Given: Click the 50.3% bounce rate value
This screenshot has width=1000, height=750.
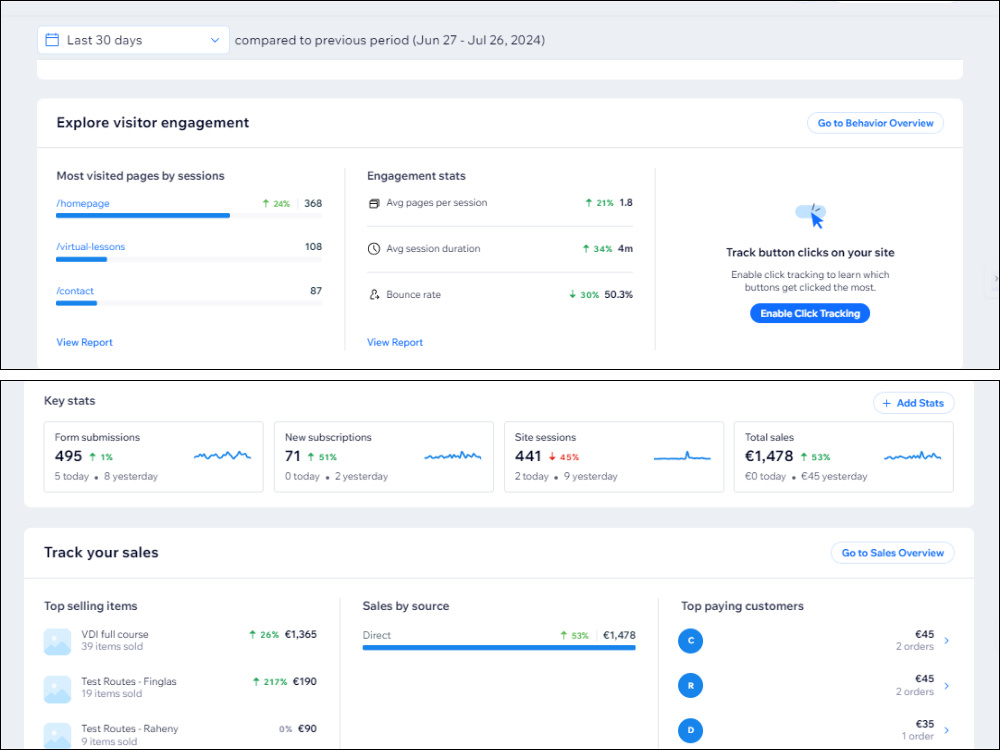Looking at the screenshot, I should pyautogui.click(x=619, y=295).
